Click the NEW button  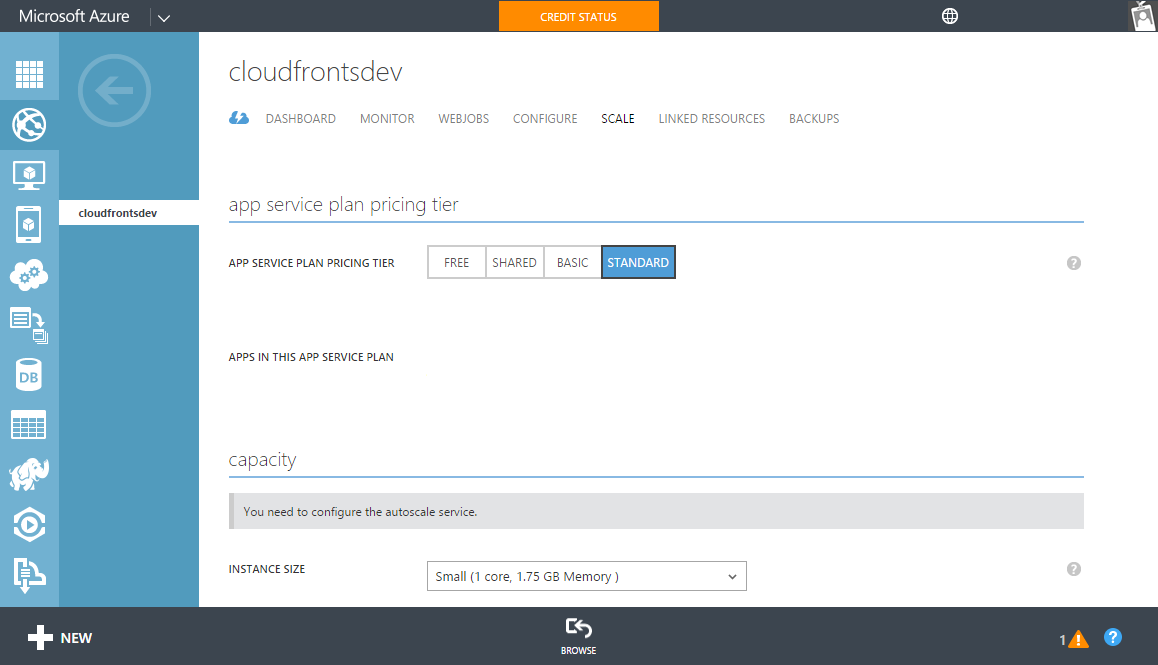(x=60, y=638)
